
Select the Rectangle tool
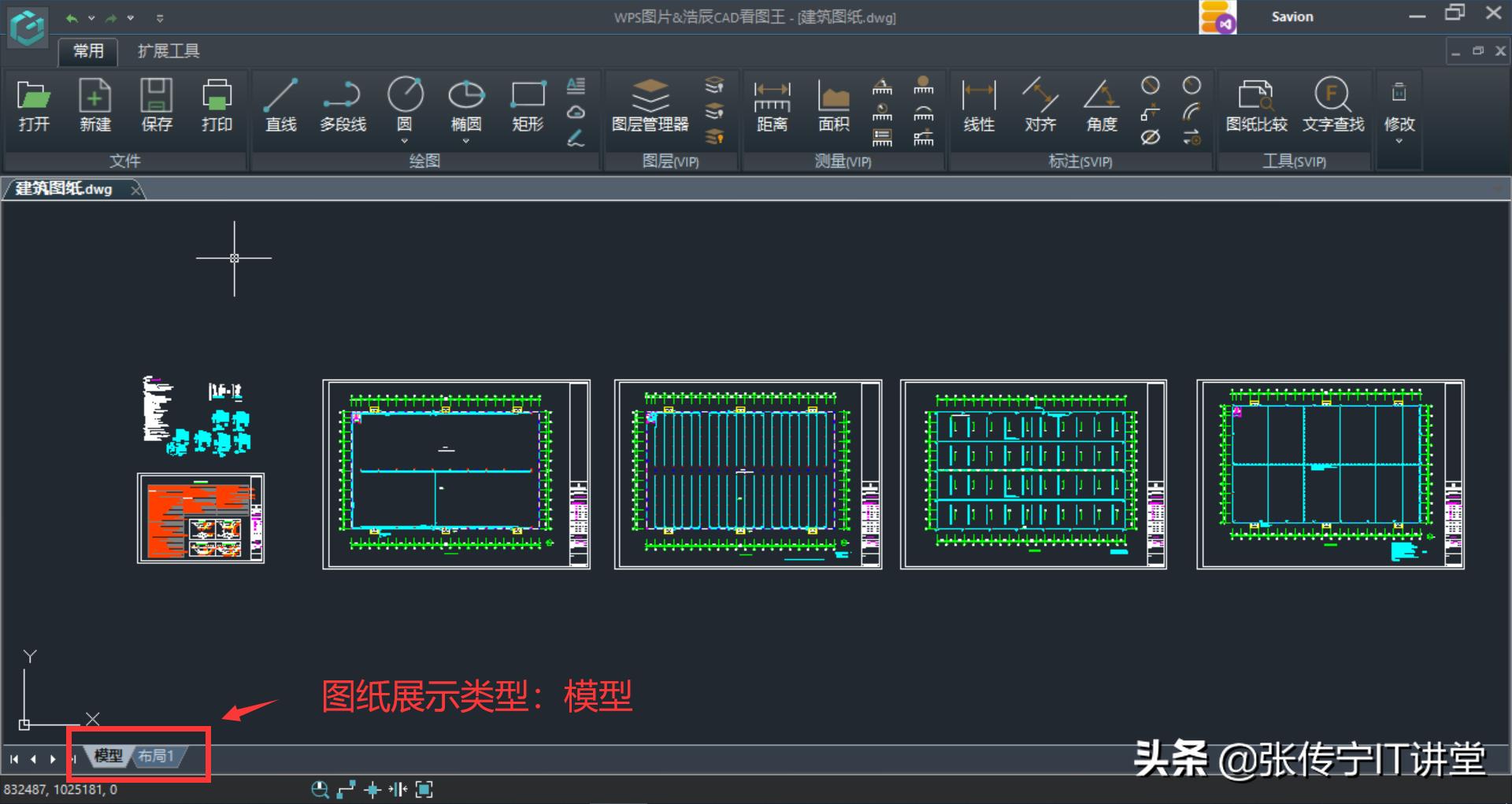(x=526, y=106)
